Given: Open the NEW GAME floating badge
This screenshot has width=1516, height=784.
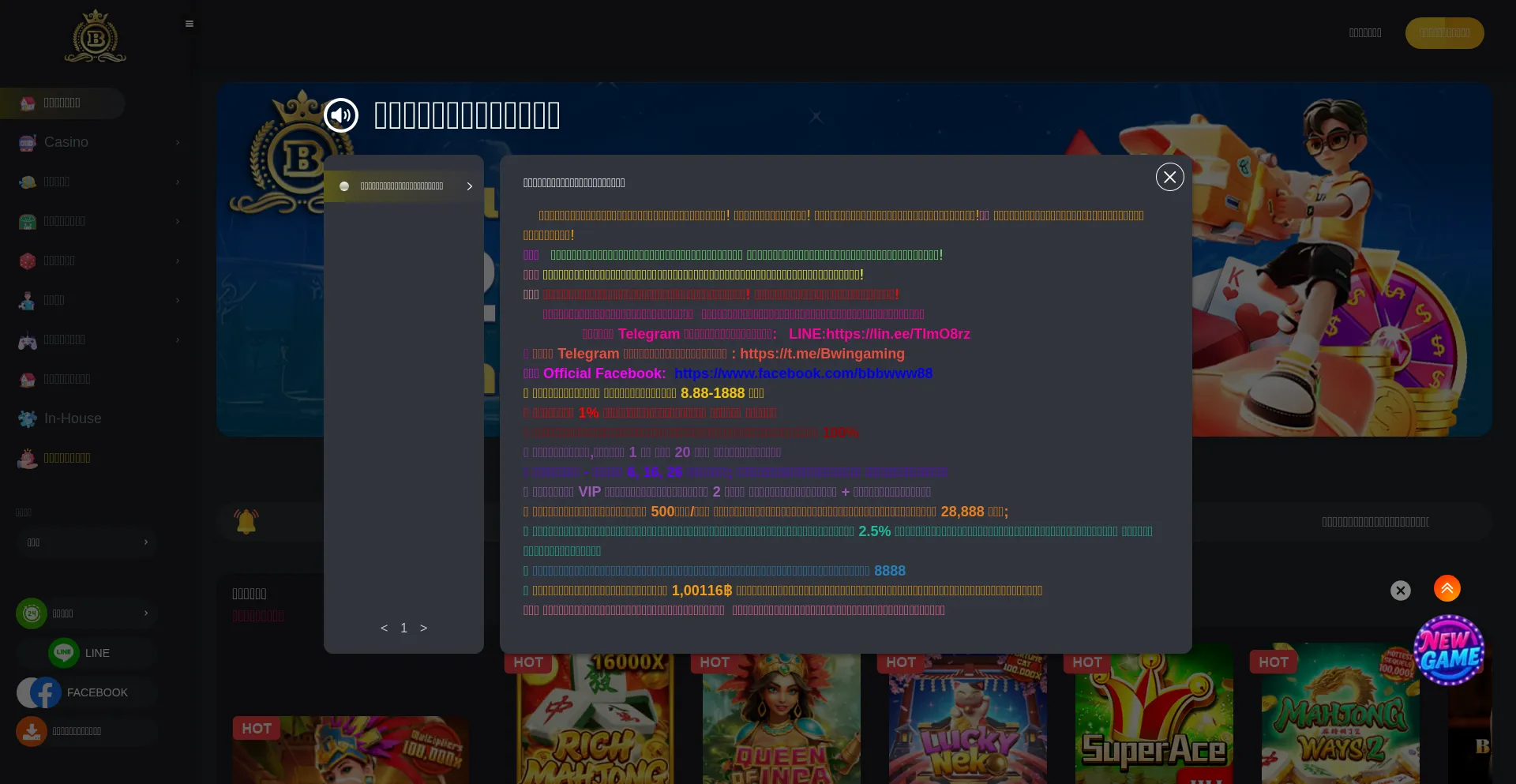Looking at the screenshot, I should (1449, 650).
